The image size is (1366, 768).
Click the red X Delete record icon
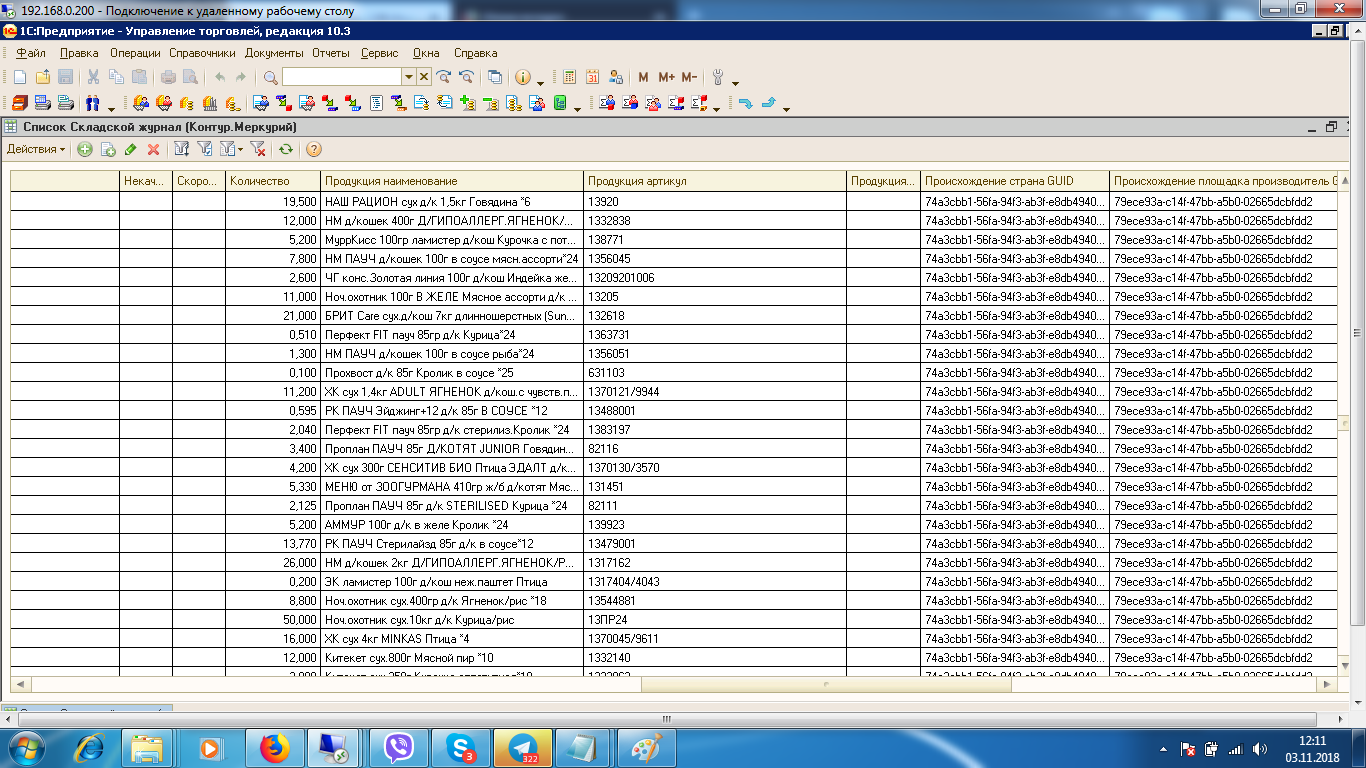[x=154, y=149]
